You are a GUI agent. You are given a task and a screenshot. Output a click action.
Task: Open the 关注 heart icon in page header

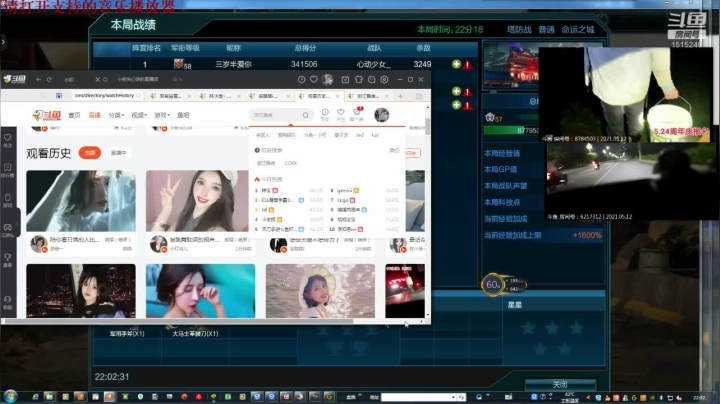coord(341,114)
